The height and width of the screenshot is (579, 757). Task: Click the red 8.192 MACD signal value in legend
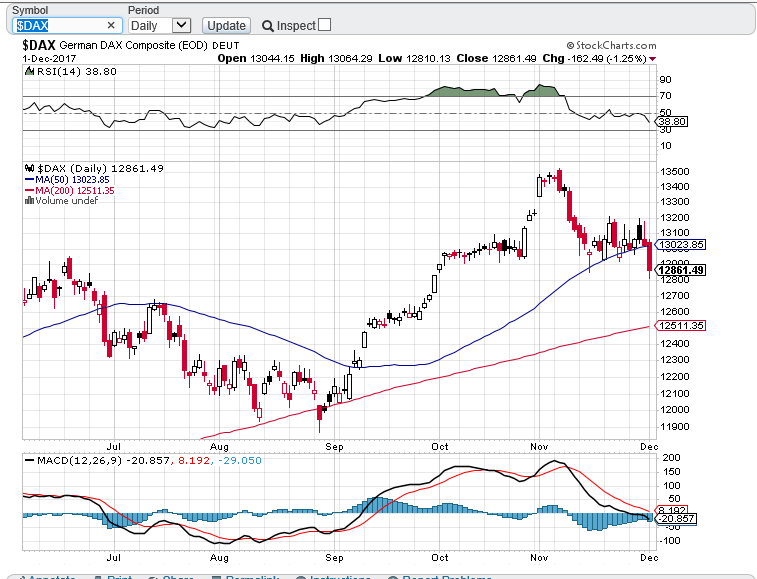[194, 461]
